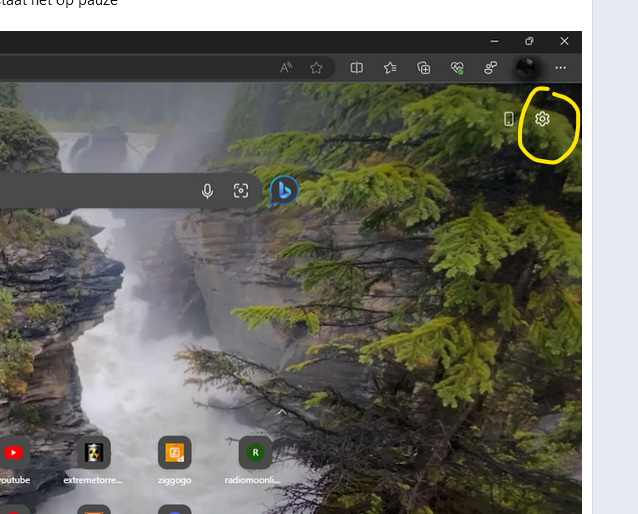
Task: Open split screen view icon
Action: pos(356,68)
